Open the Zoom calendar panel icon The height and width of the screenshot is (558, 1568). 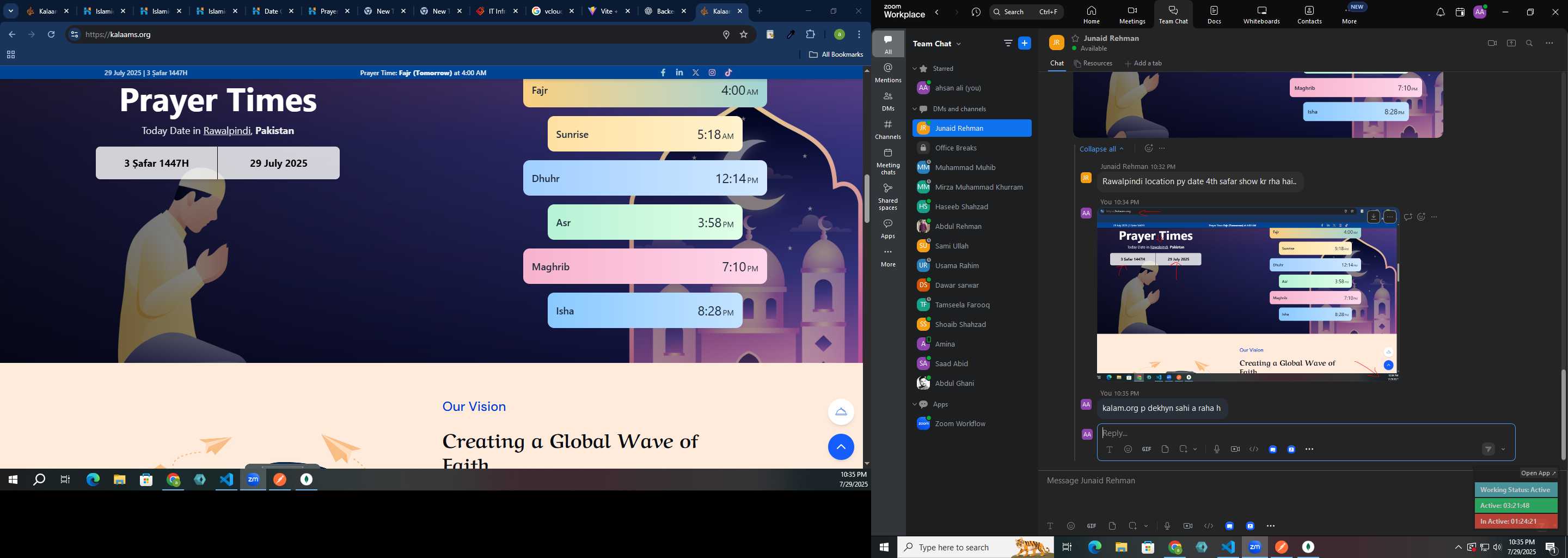click(1460, 12)
